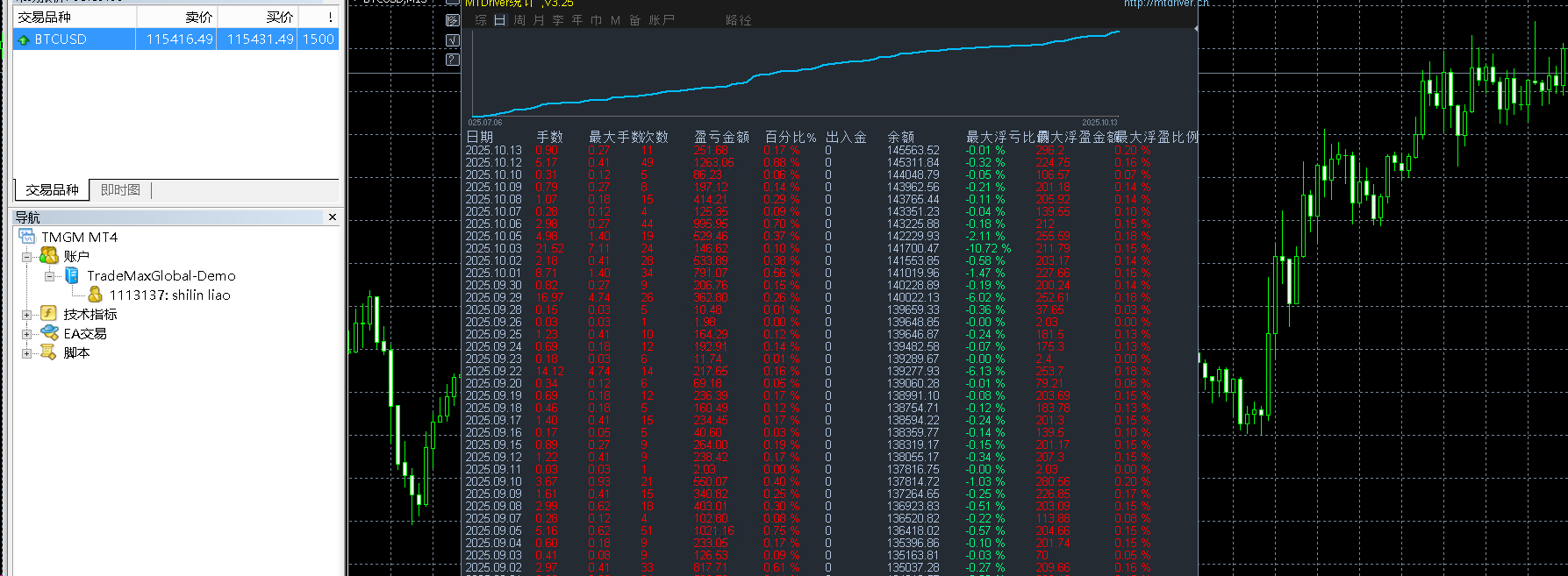Click the 路径 path button
This screenshot has width=1568, height=576.
click(739, 20)
